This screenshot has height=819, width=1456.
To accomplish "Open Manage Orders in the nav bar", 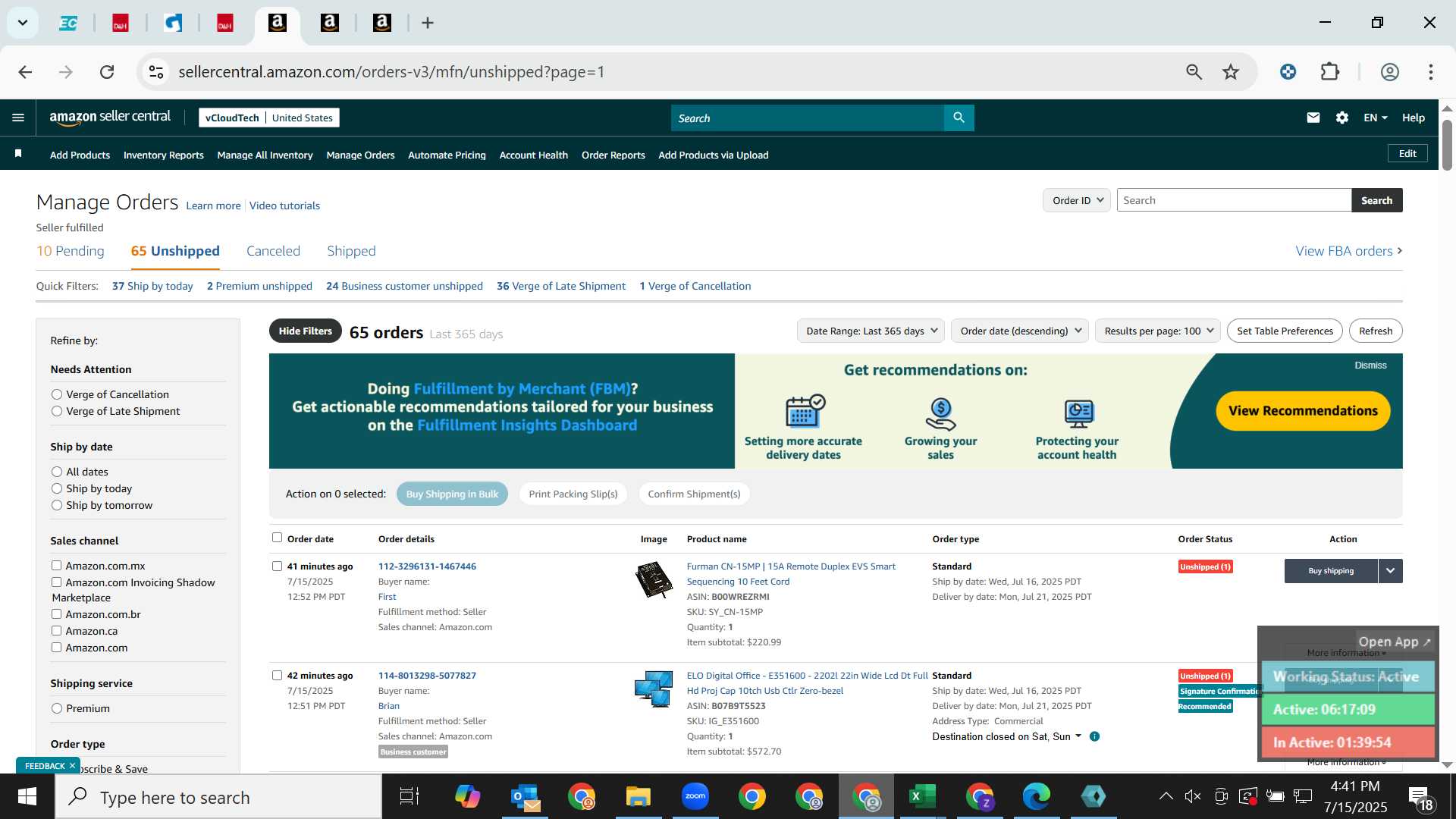I will (x=360, y=155).
